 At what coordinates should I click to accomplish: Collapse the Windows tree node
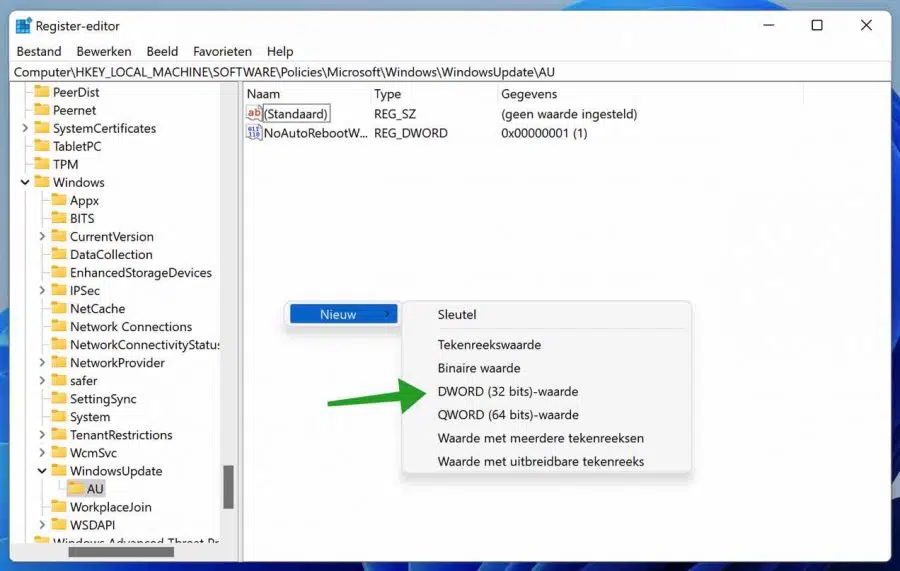[25, 182]
